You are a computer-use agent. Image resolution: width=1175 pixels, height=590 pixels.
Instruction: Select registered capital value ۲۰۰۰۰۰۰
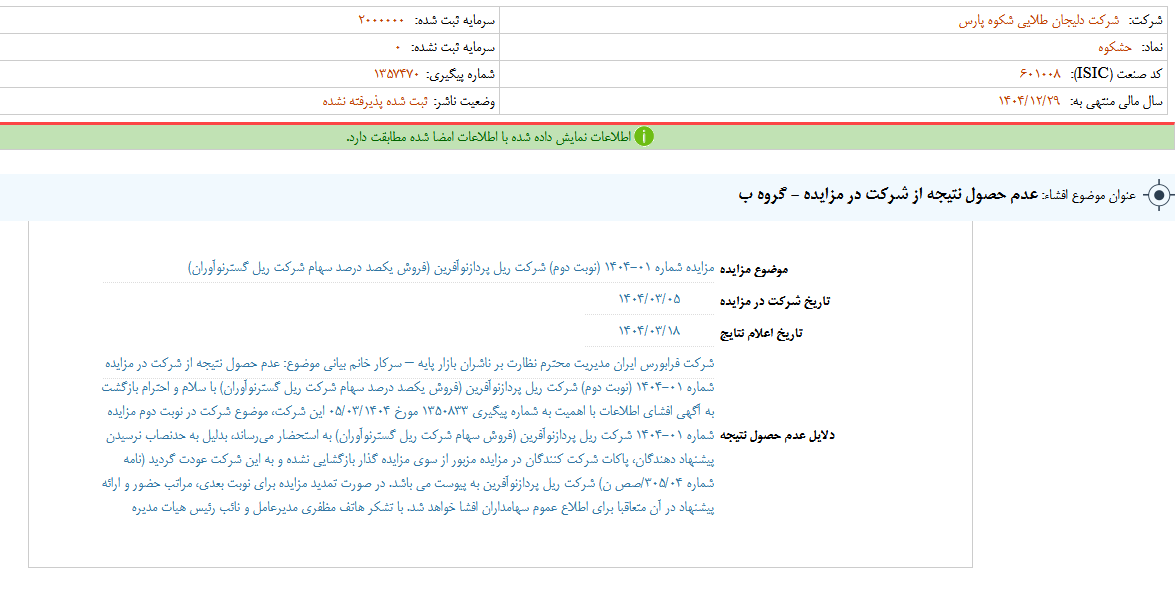(381, 21)
